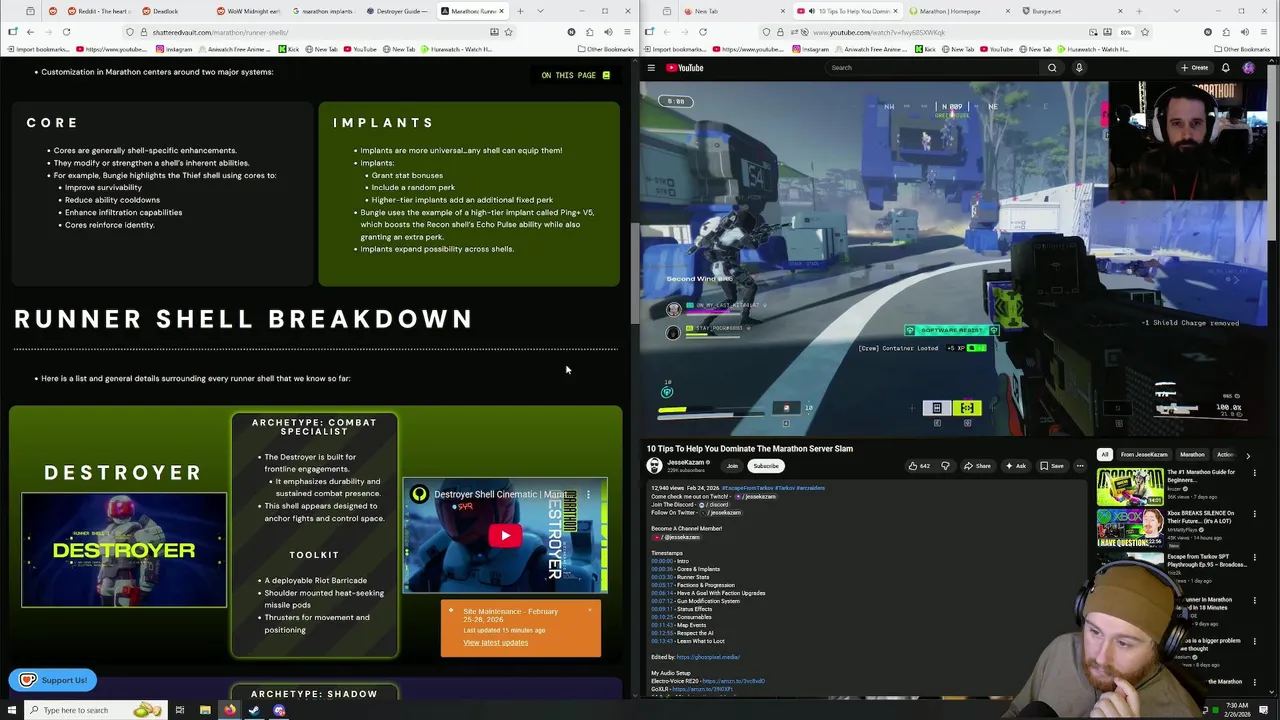Open the Instagram bookmark in the left browser
Viewport: 1280px width, 720px height.
tap(174, 49)
